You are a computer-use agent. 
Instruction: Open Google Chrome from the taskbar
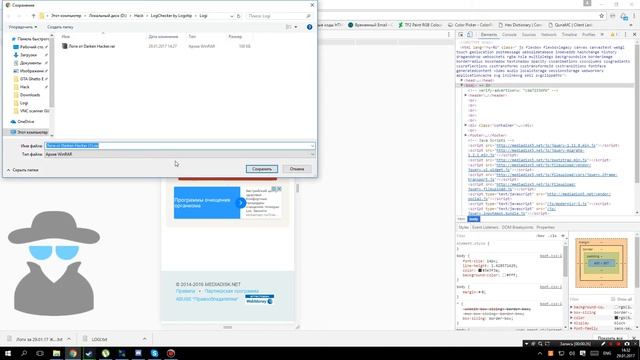click(x=73, y=353)
